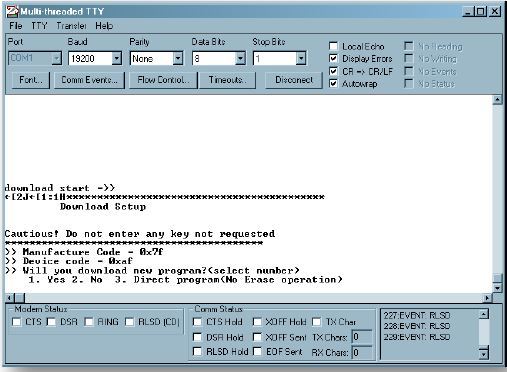The width and height of the screenshot is (507, 372).
Task: Close the Multi-threaded TTY window
Action: (x=495, y=12)
